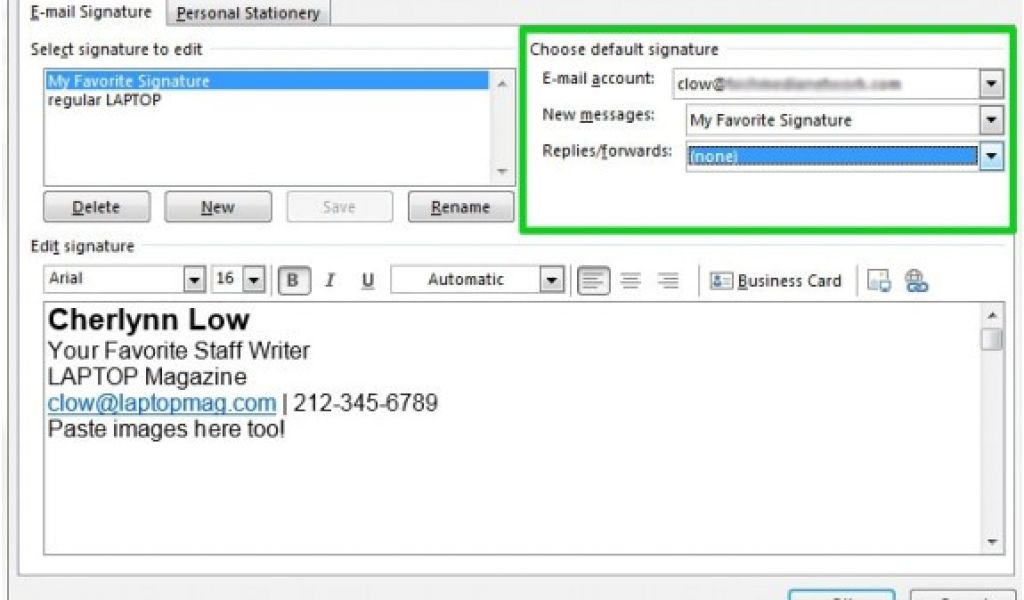Screen dimensions: 1024x600
Task: Select the center alignment icon
Action: pyautogui.click(x=630, y=280)
